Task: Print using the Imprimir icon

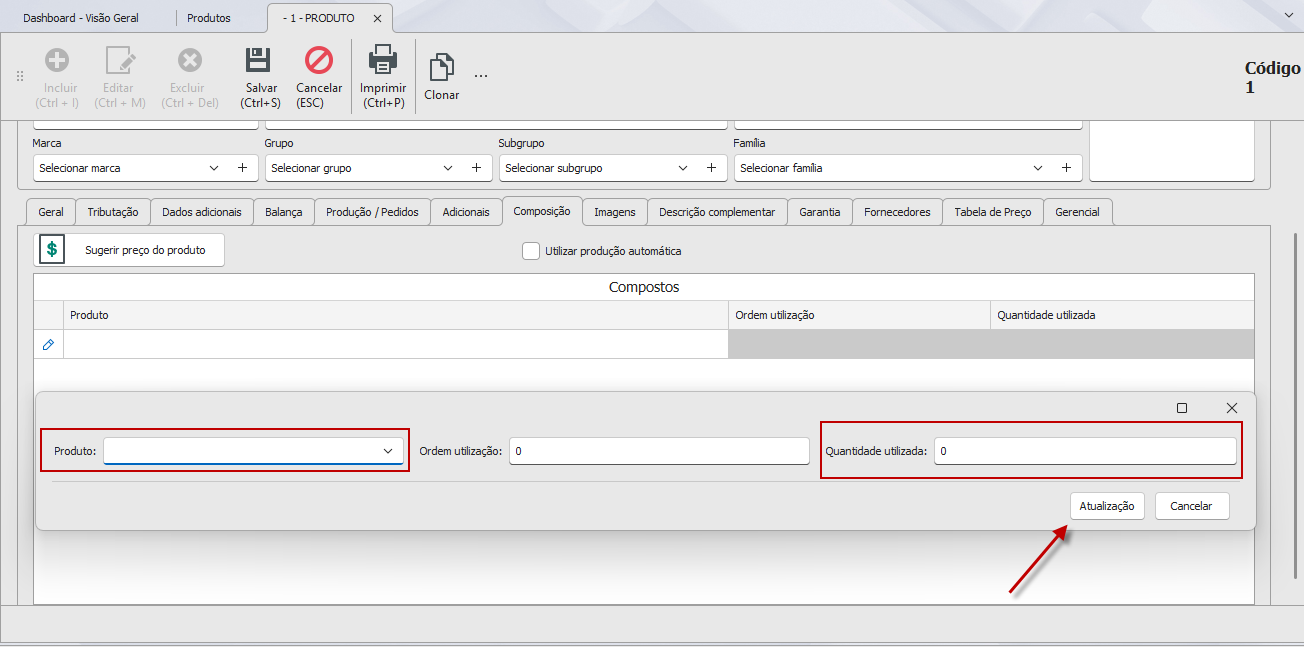Action: [x=383, y=60]
